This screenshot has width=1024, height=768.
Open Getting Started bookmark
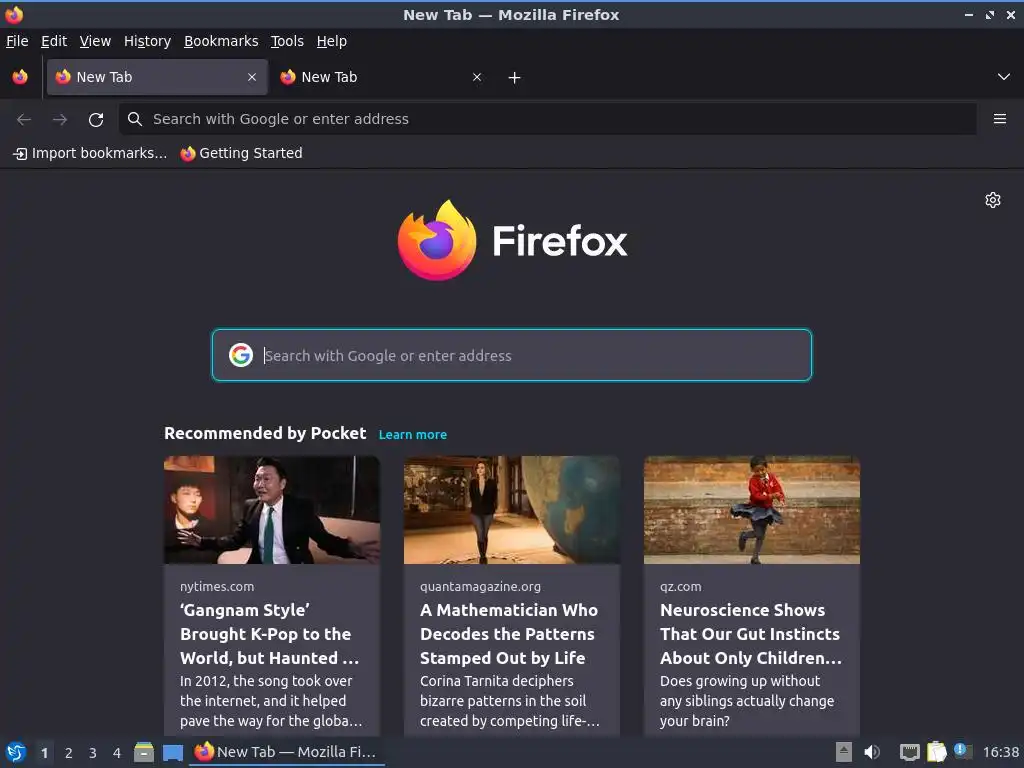242,153
